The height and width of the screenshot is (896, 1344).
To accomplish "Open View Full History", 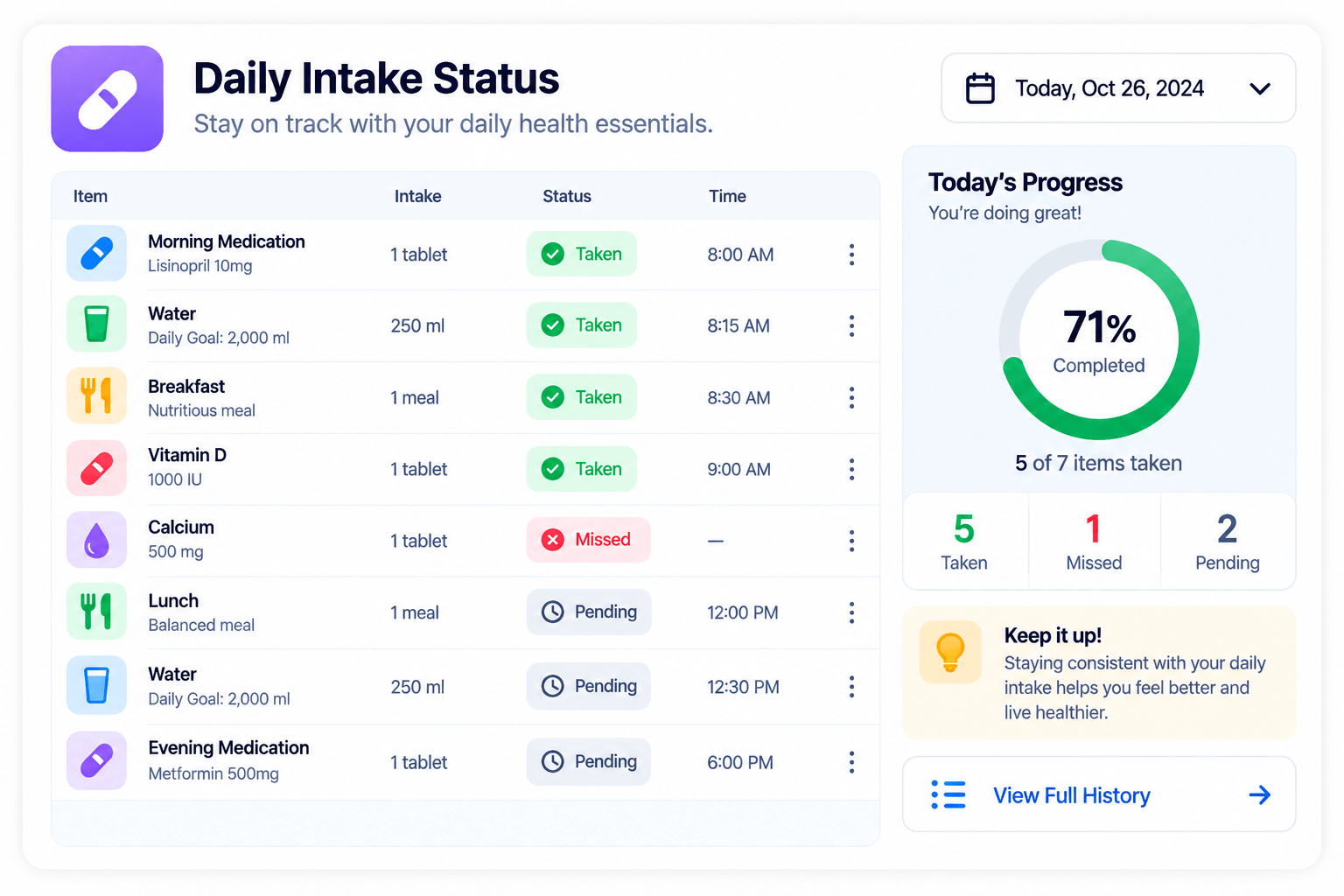I will (1099, 794).
